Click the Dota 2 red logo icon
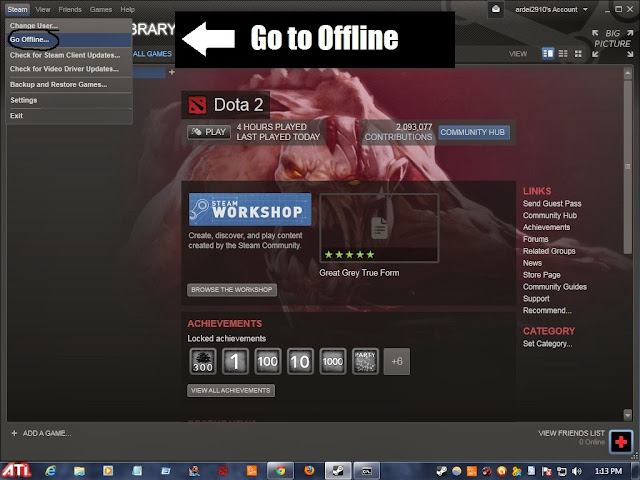The height and width of the screenshot is (480, 640). [197, 105]
